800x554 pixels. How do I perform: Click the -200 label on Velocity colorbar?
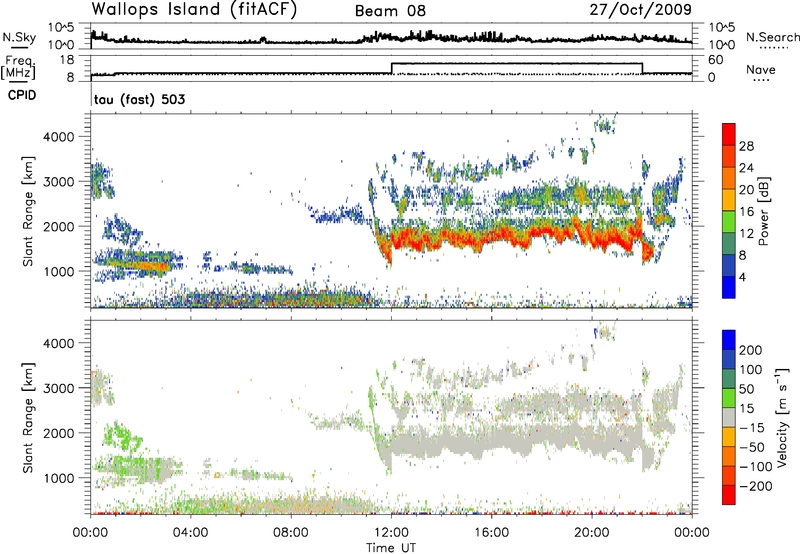pos(756,486)
